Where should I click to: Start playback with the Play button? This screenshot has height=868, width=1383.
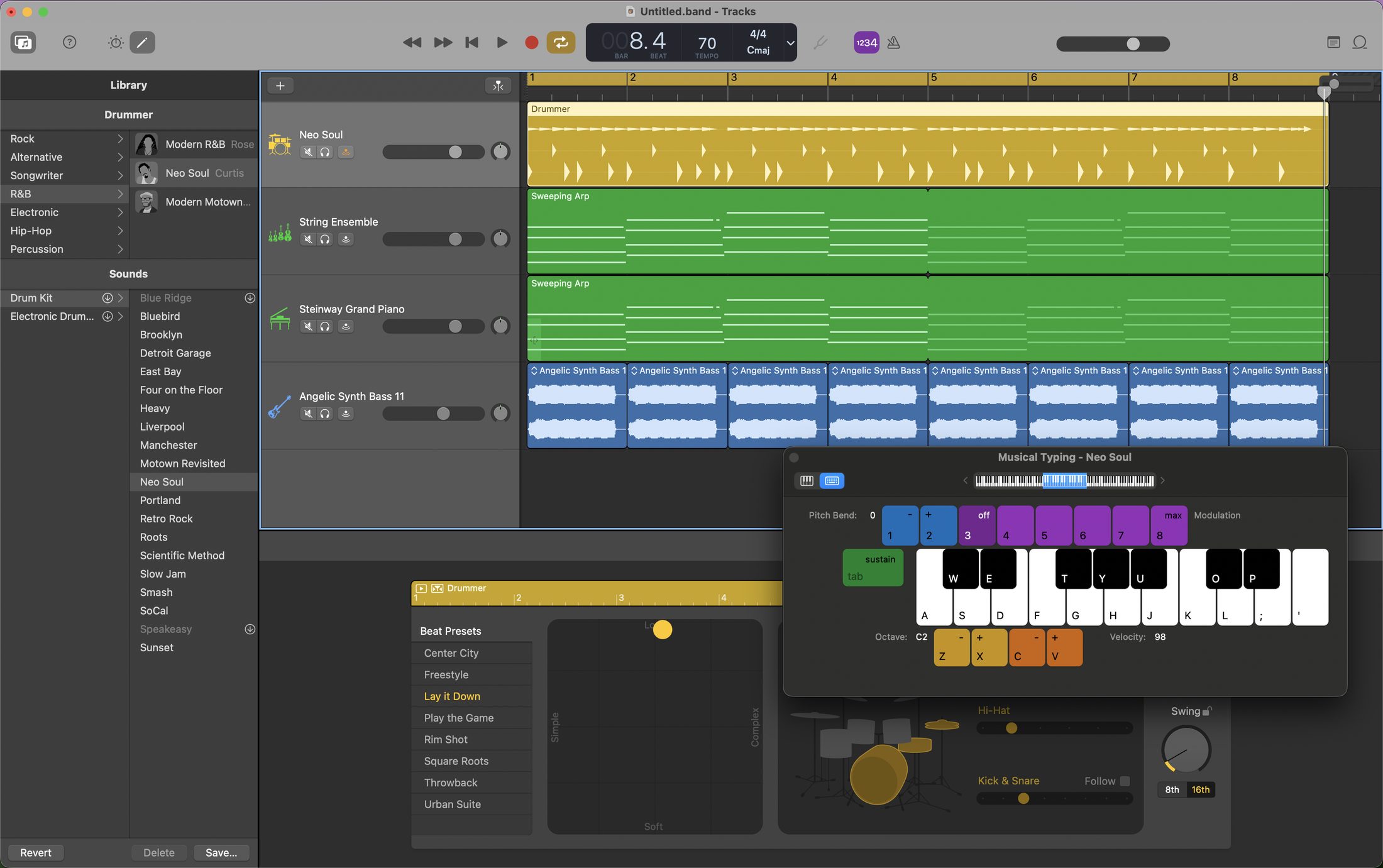click(x=502, y=43)
